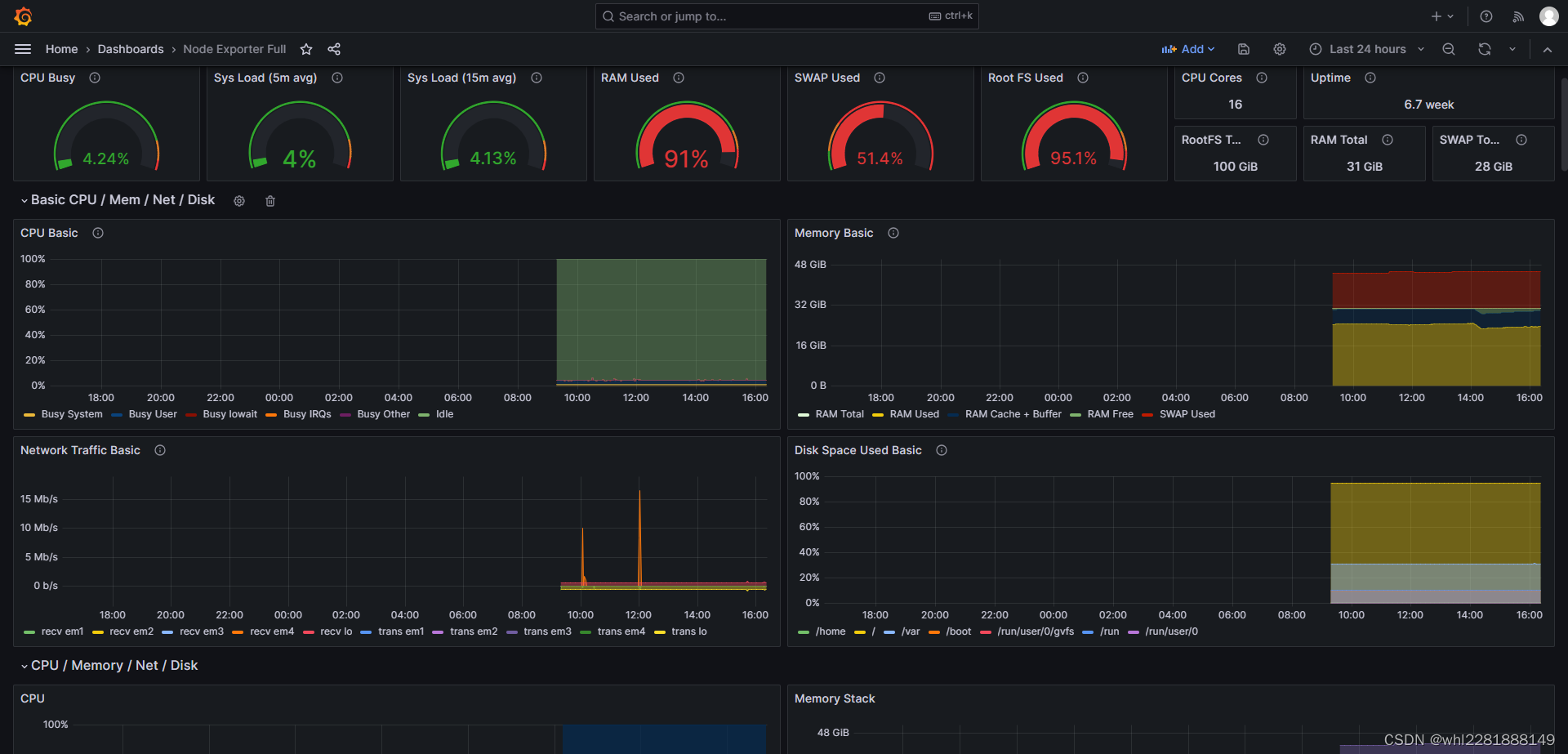Show info for Sys Load 5m avg
1568x754 pixels.
pos(337,78)
